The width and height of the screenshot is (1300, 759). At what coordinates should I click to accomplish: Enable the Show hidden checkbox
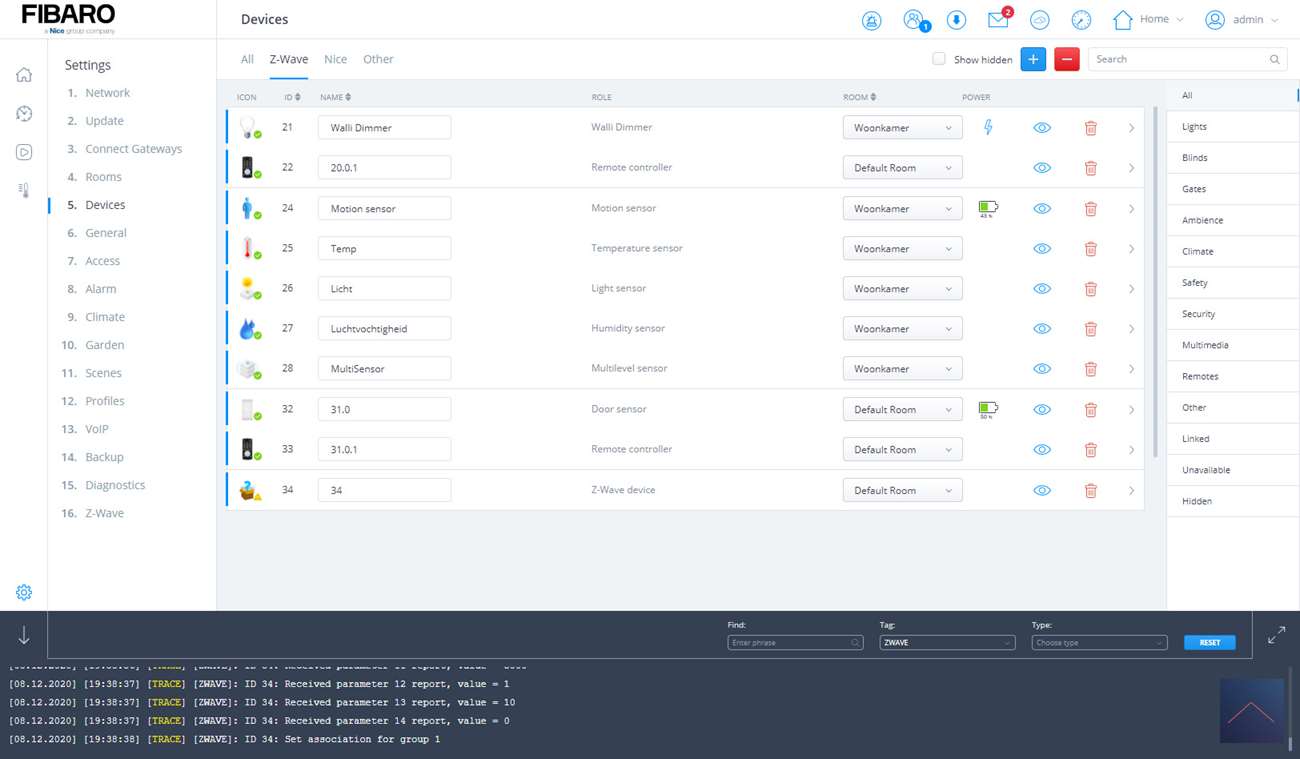[938, 59]
